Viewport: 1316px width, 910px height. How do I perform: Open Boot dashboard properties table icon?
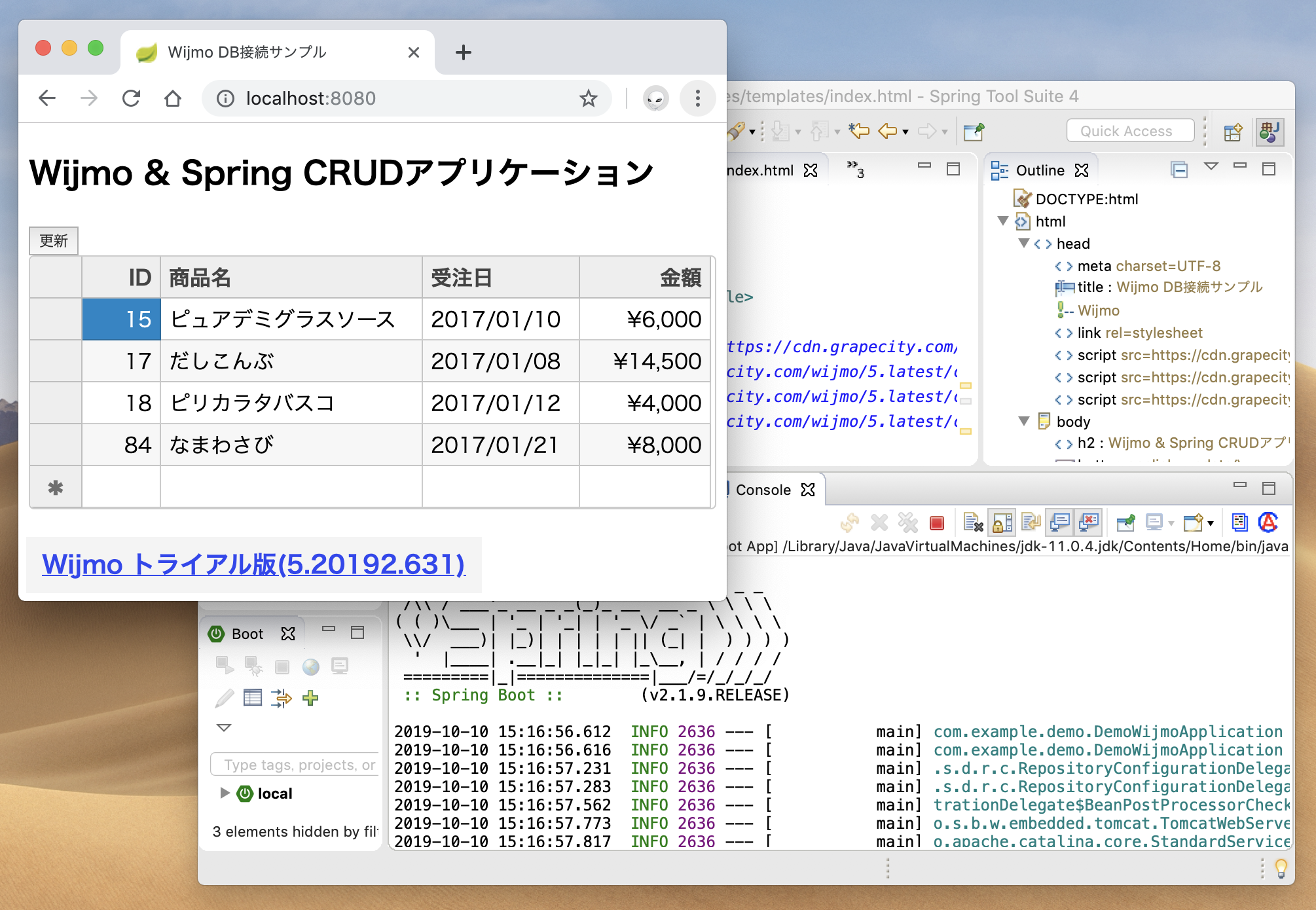[252, 698]
